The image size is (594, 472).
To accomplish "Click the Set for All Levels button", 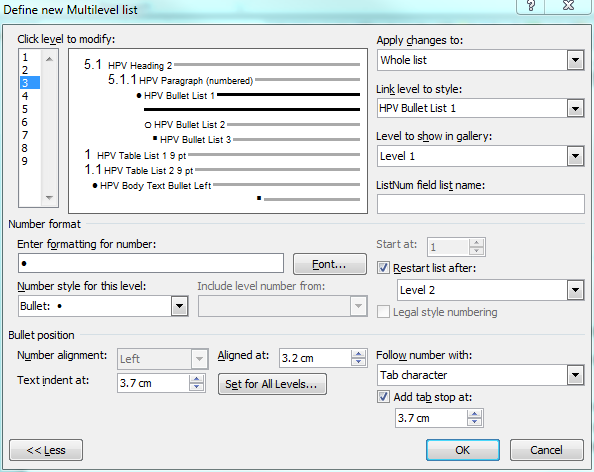I will tap(272, 384).
